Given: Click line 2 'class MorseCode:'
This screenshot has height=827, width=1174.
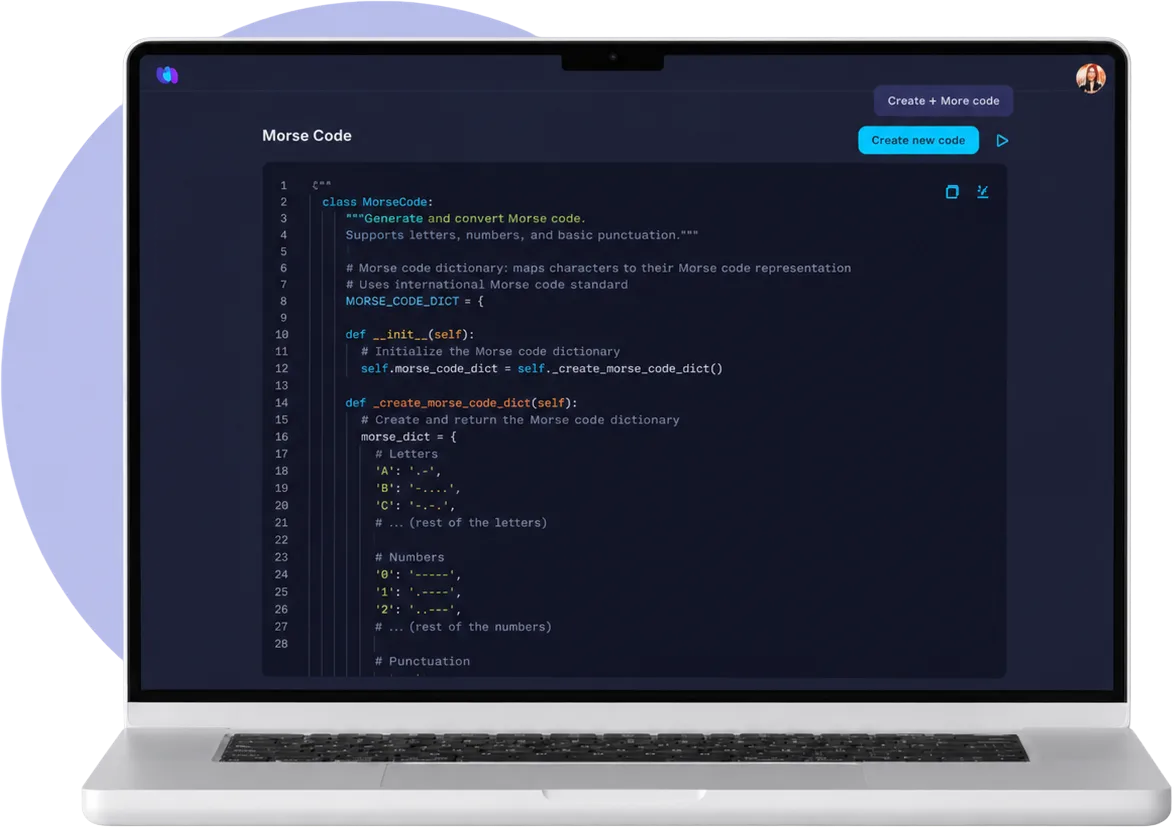Looking at the screenshot, I should 377,202.
